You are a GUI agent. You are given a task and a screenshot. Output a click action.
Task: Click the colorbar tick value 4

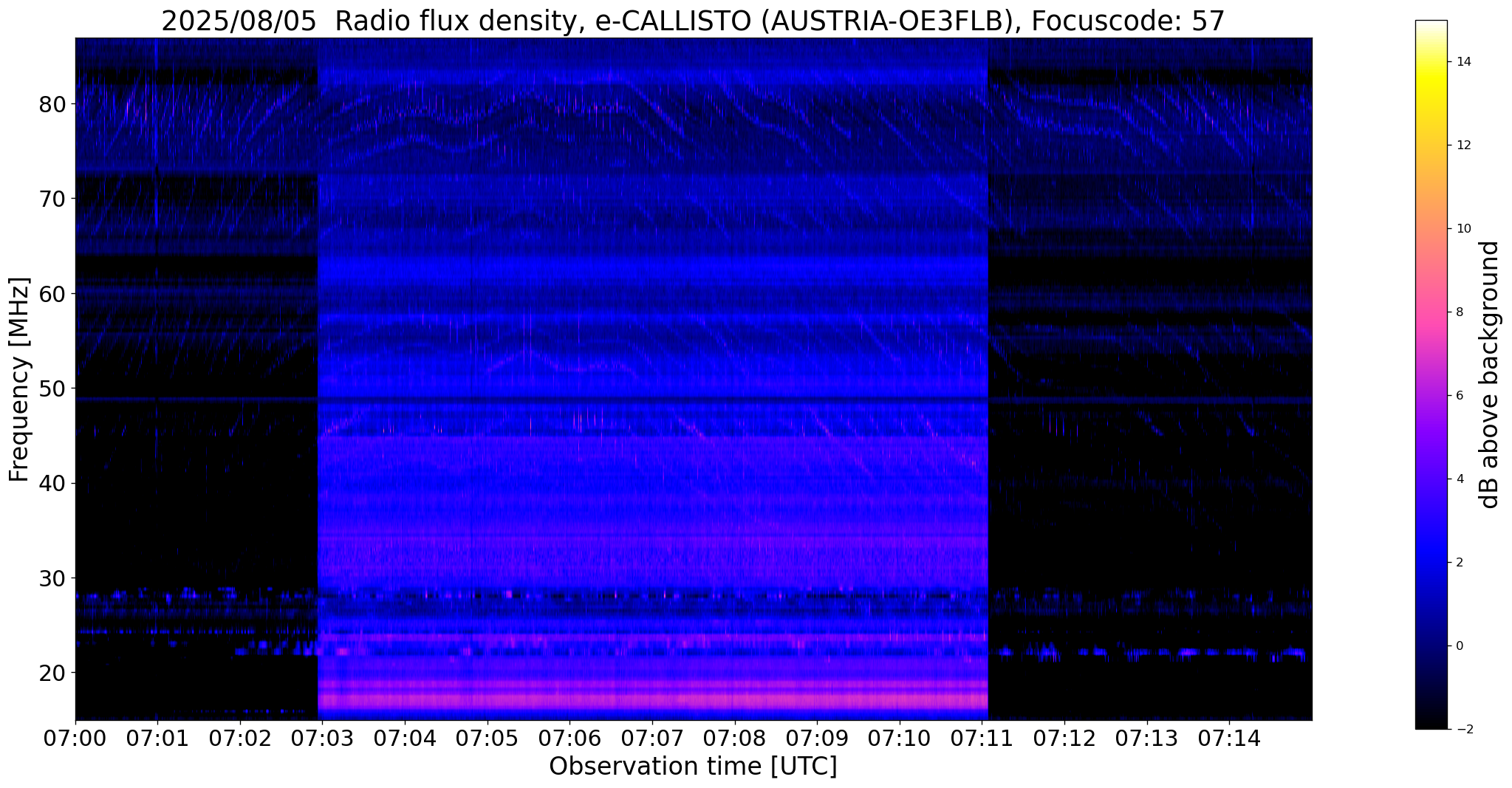click(1458, 479)
